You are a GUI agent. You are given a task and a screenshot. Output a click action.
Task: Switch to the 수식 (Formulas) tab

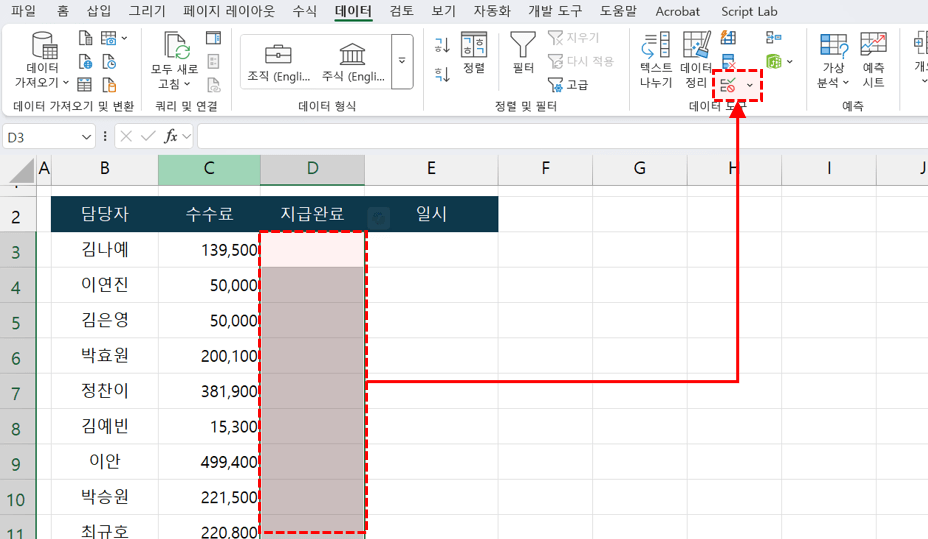click(305, 11)
